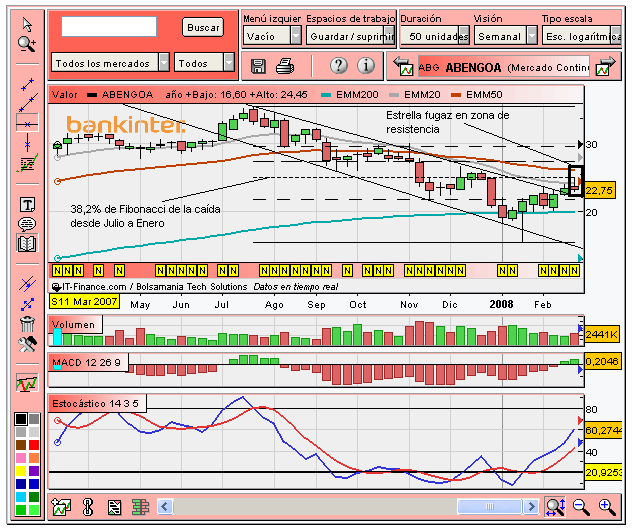Click the EMM50 legend entry
This screenshot has width=633, height=530.
pyautogui.click(x=477, y=95)
